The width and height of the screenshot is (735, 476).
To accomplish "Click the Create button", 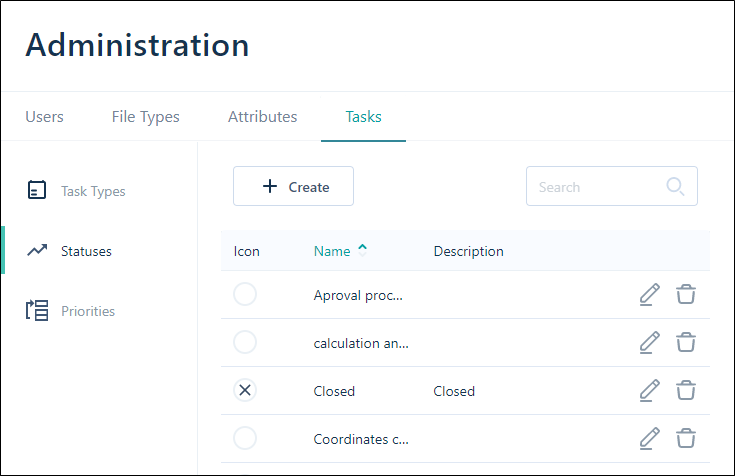I will (293, 186).
